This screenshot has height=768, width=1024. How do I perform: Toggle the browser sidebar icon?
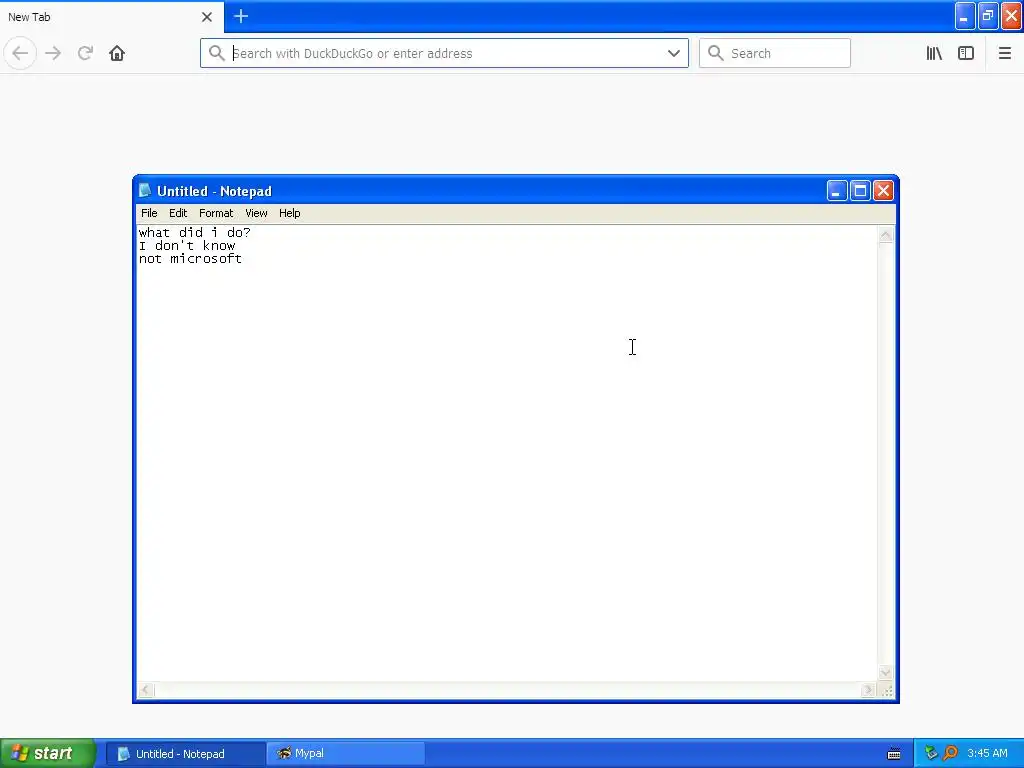(966, 53)
